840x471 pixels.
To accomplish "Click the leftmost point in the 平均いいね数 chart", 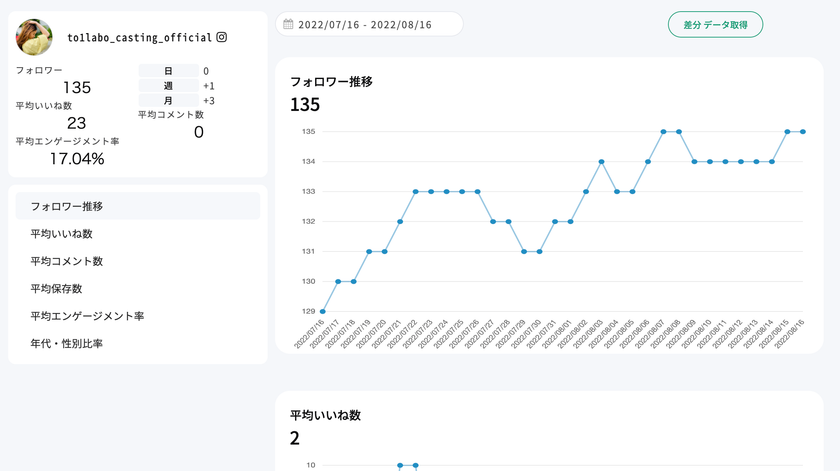I will (x=400, y=465).
